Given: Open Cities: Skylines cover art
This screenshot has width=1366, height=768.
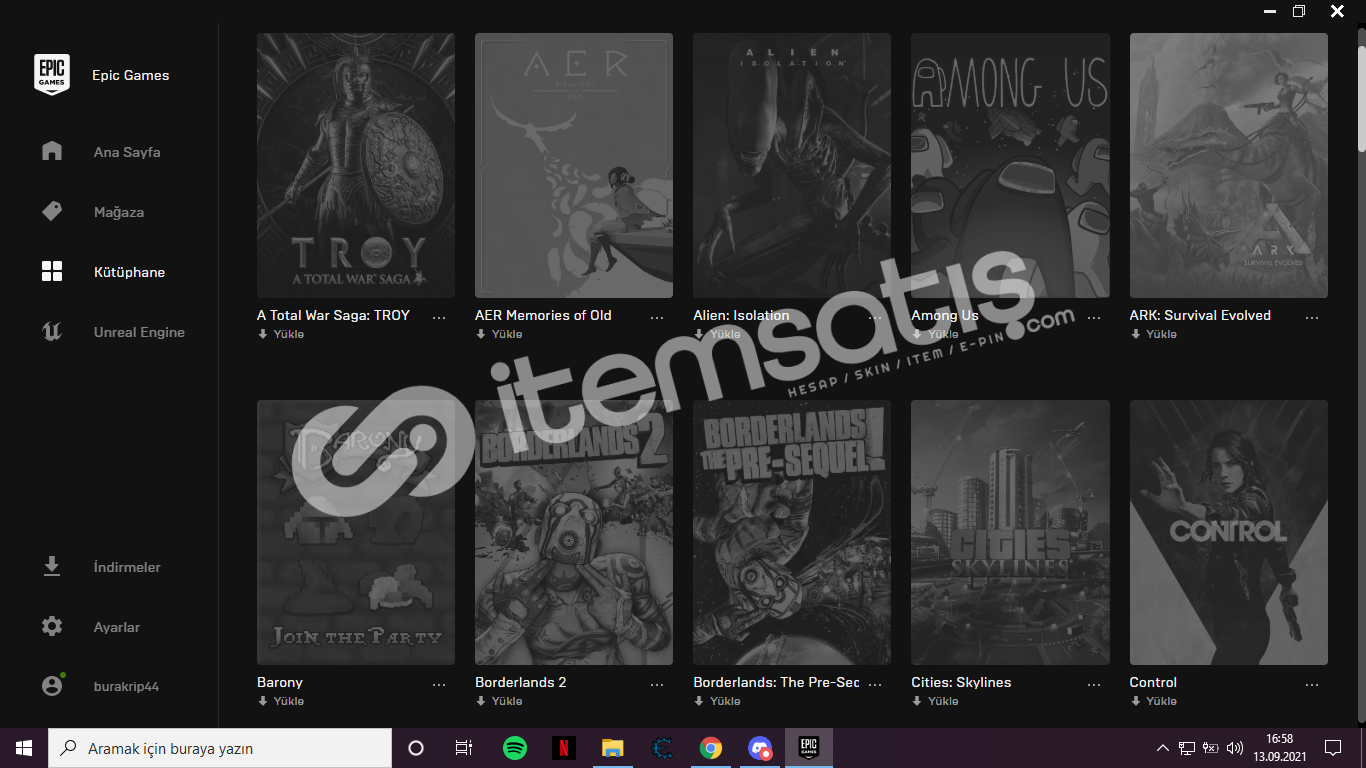Looking at the screenshot, I should (1010, 532).
